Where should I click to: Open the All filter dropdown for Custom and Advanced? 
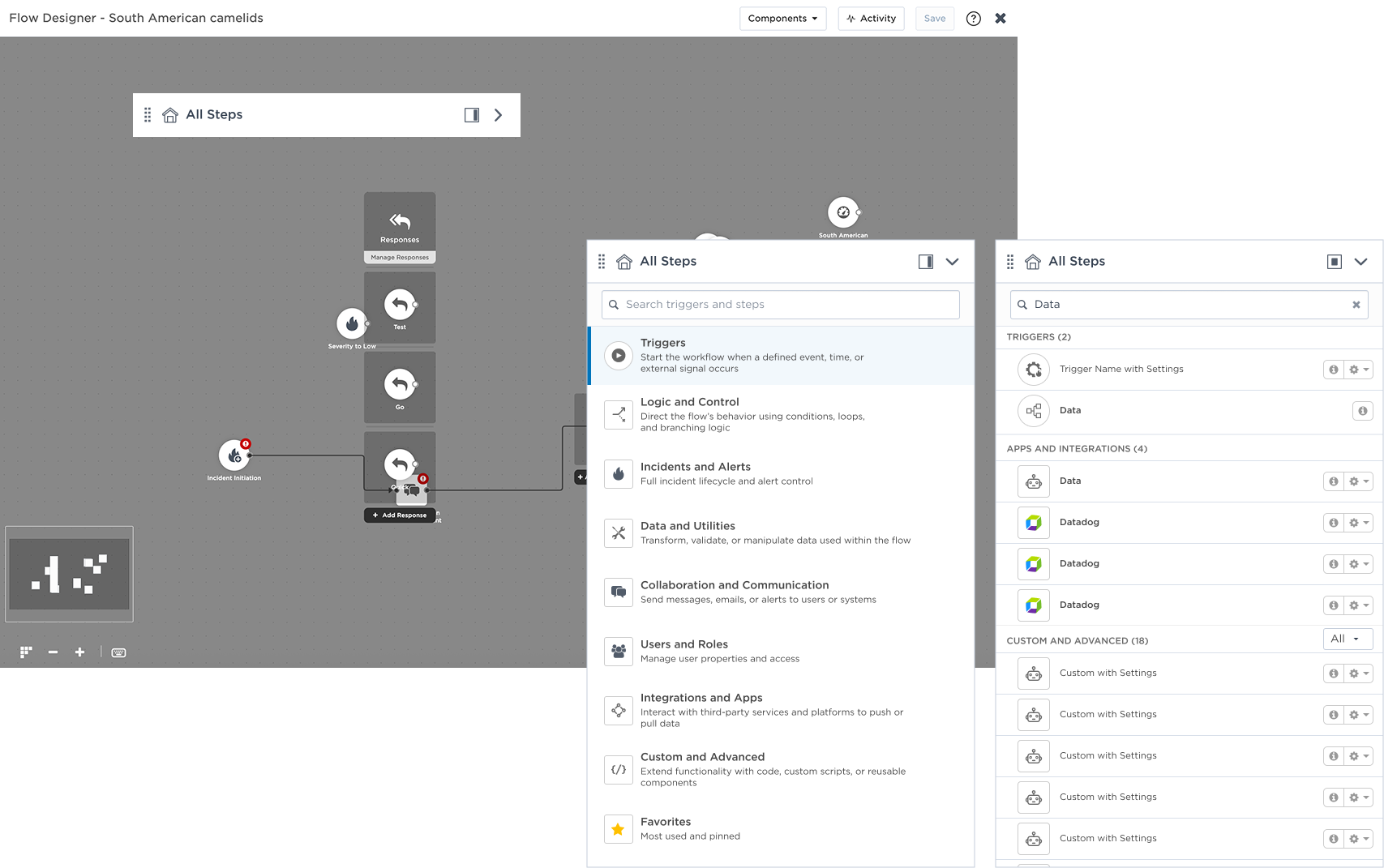click(1347, 639)
